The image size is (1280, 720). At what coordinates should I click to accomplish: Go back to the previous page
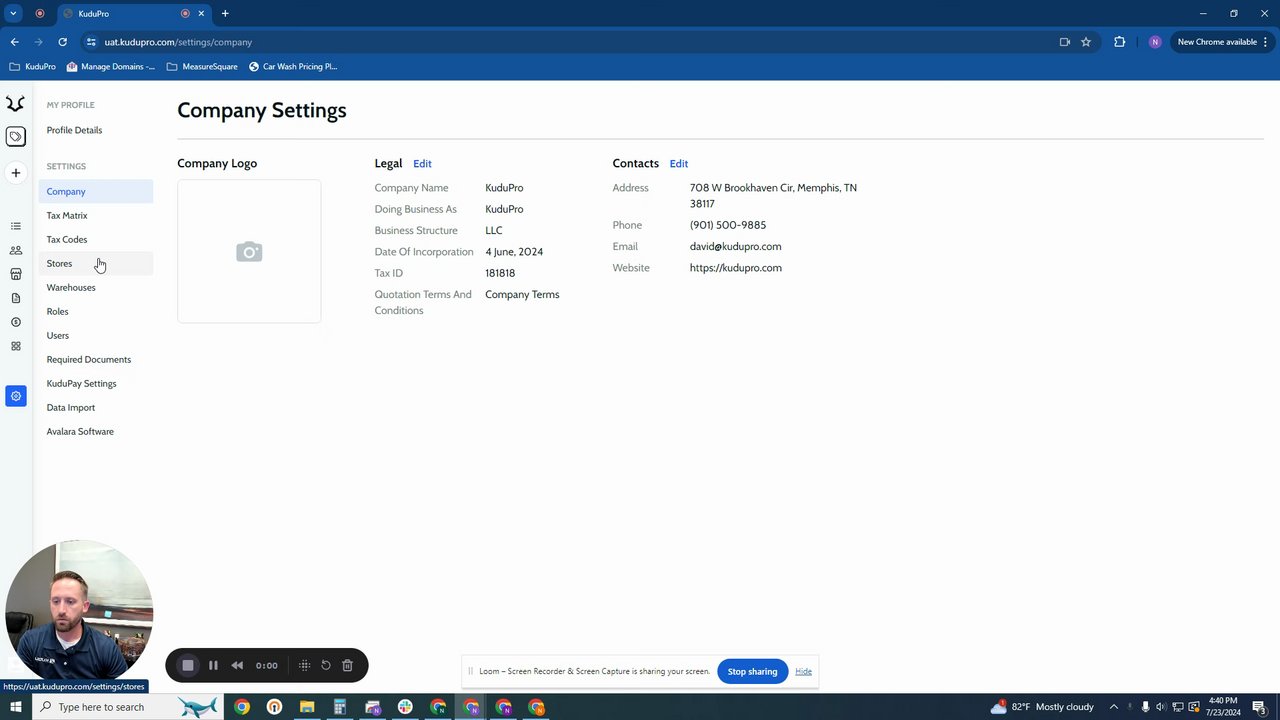(14, 42)
